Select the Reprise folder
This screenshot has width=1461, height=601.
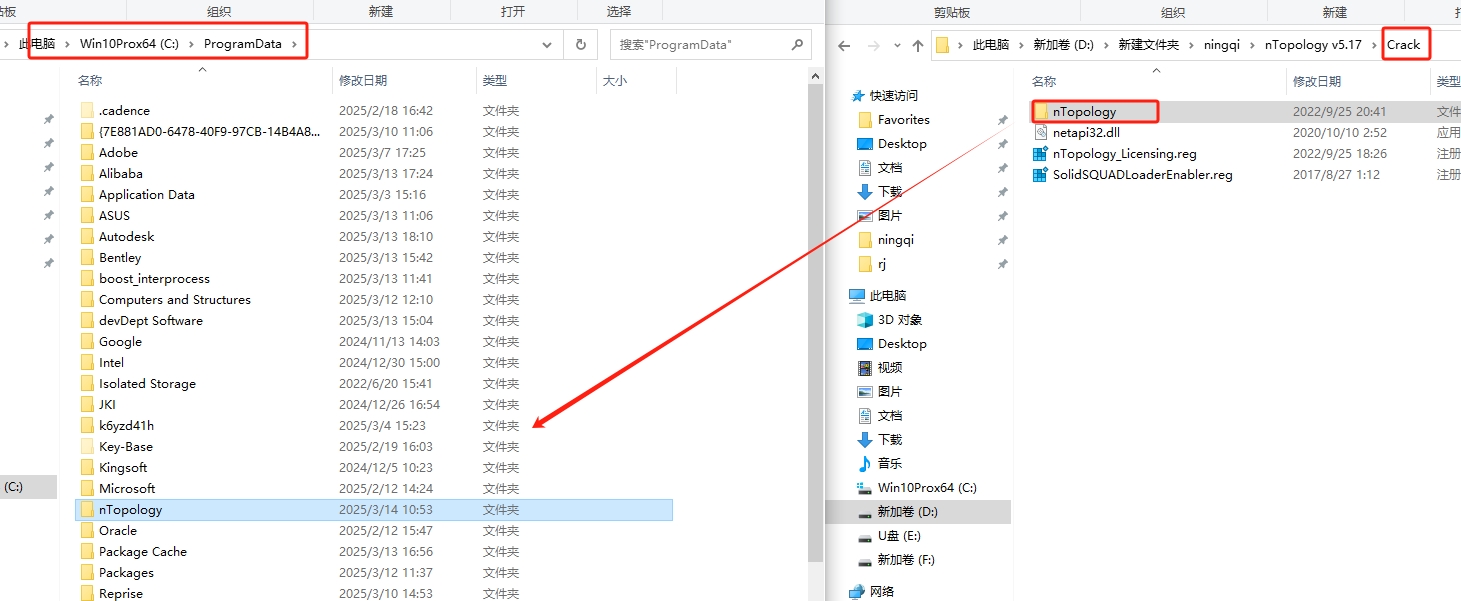tap(120, 593)
